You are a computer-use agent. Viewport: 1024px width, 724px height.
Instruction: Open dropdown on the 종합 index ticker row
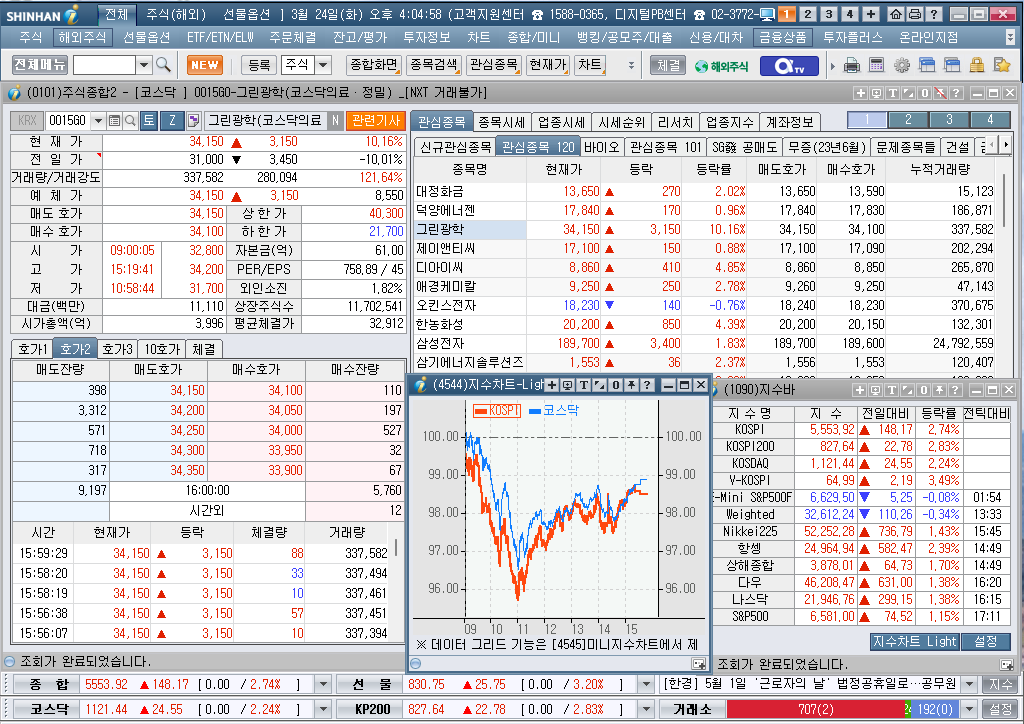click(323, 684)
